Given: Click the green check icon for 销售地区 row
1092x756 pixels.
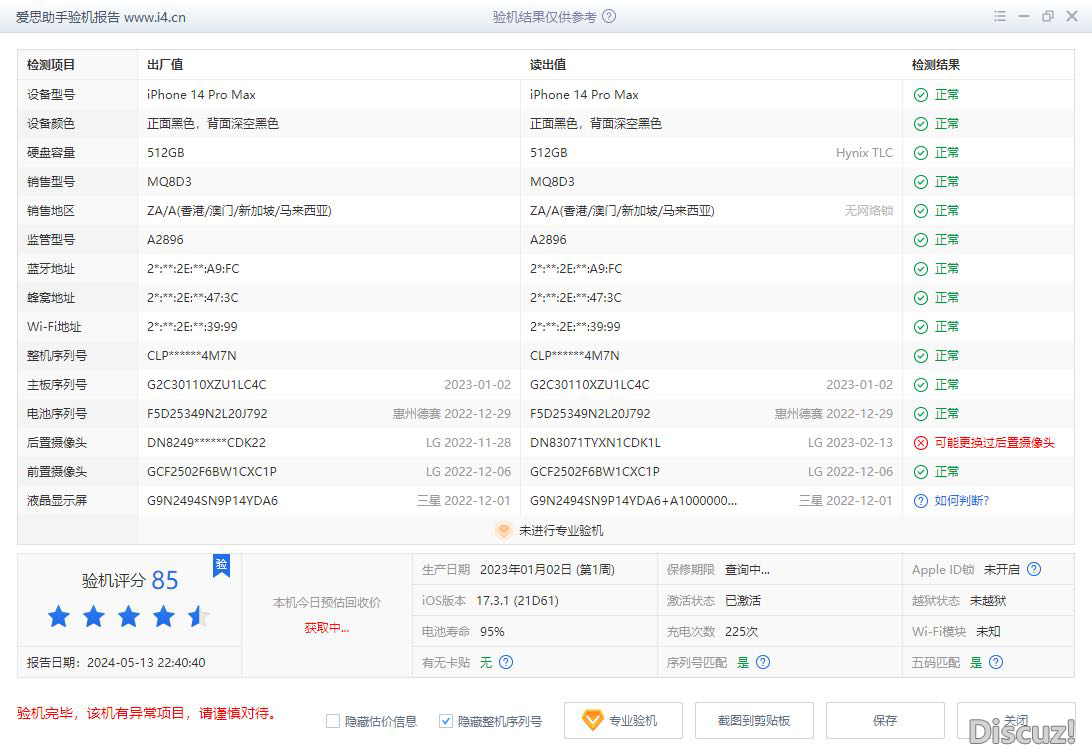Looking at the screenshot, I should [921, 211].
